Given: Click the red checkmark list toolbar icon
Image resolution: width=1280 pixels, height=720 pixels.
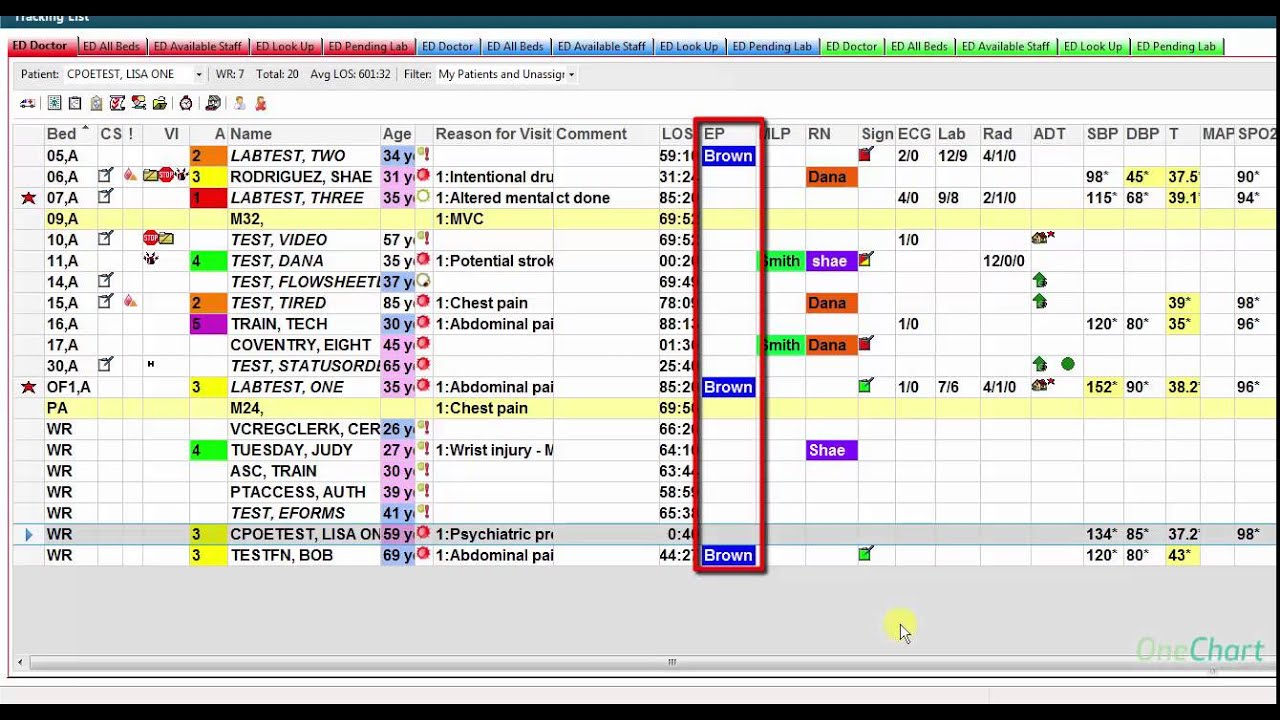Looking at the screenshot, I should click(x=117, y=103).
